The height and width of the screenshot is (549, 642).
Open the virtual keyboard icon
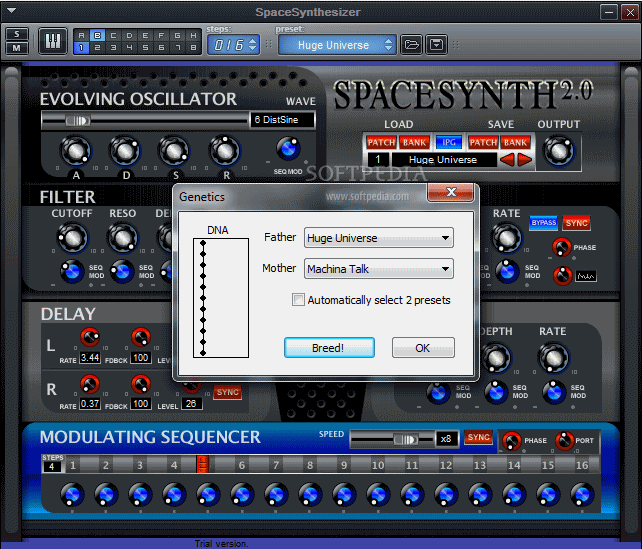53,41
